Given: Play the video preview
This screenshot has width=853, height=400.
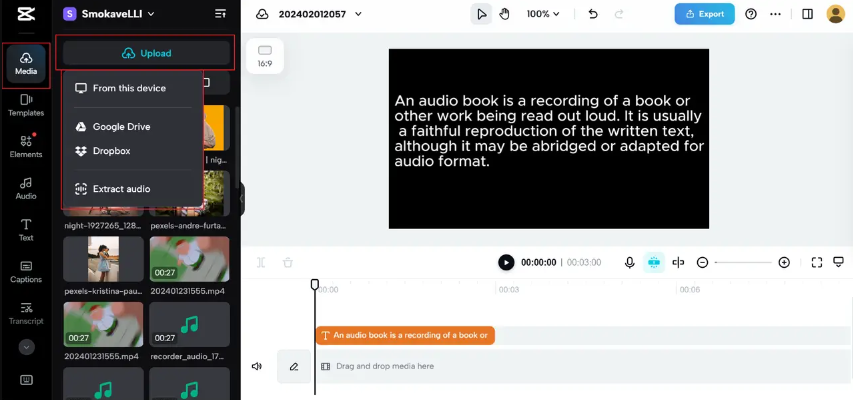Looking at the screenshot, I should 506,262.
